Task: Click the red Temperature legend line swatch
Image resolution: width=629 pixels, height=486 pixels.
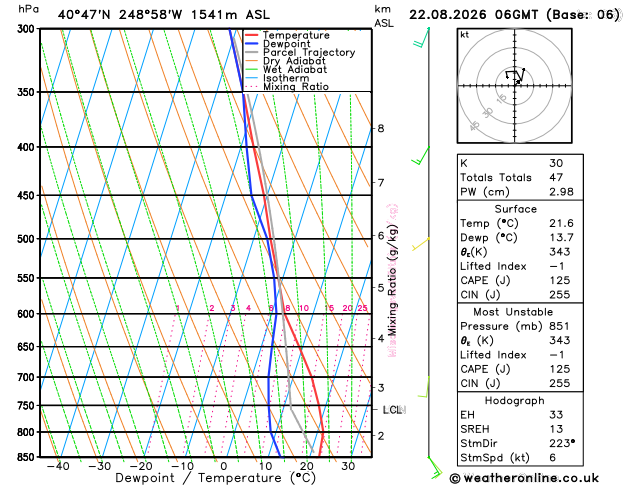Action: tap(252, 35)
